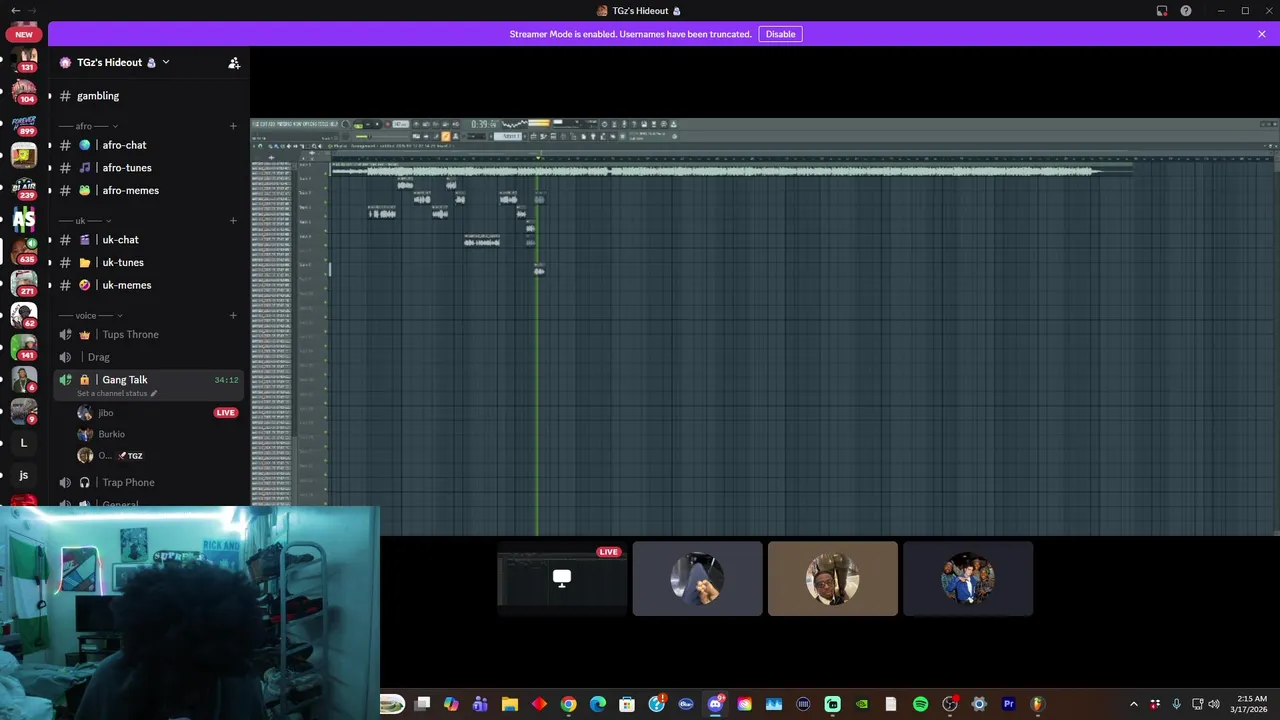The height and width of the screenshot is (720, 1280).
Task: Show hidden system tray icons
Action: [x=1134, y=704]
